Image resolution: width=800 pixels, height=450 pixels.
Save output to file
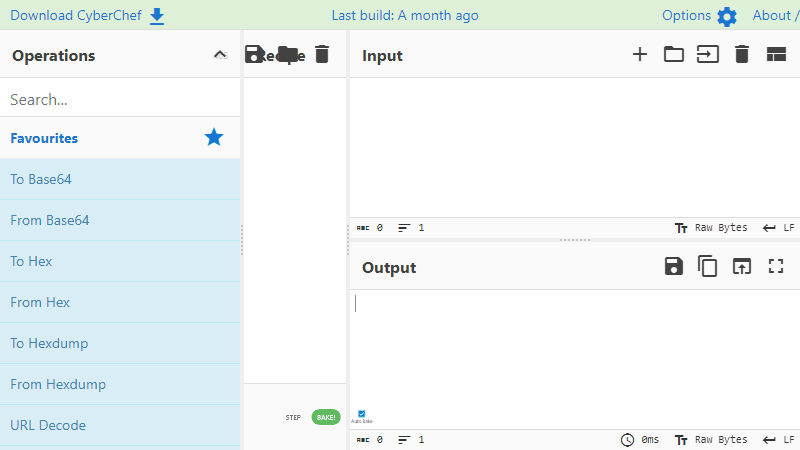tap(674, 266)
